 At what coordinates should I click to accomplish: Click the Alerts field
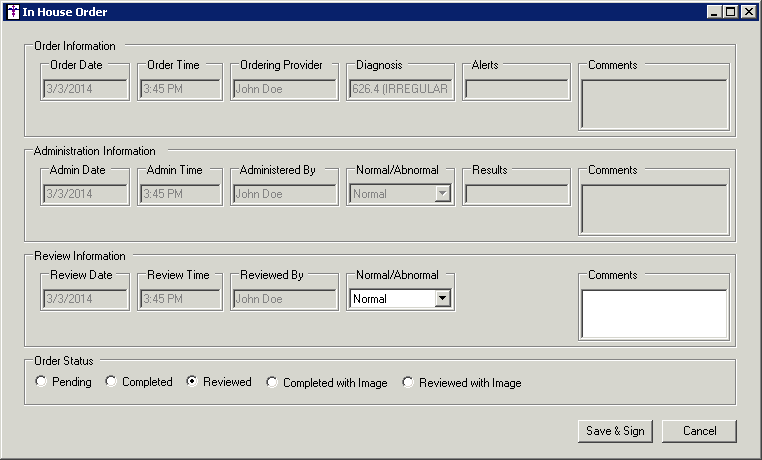[516, 89]
